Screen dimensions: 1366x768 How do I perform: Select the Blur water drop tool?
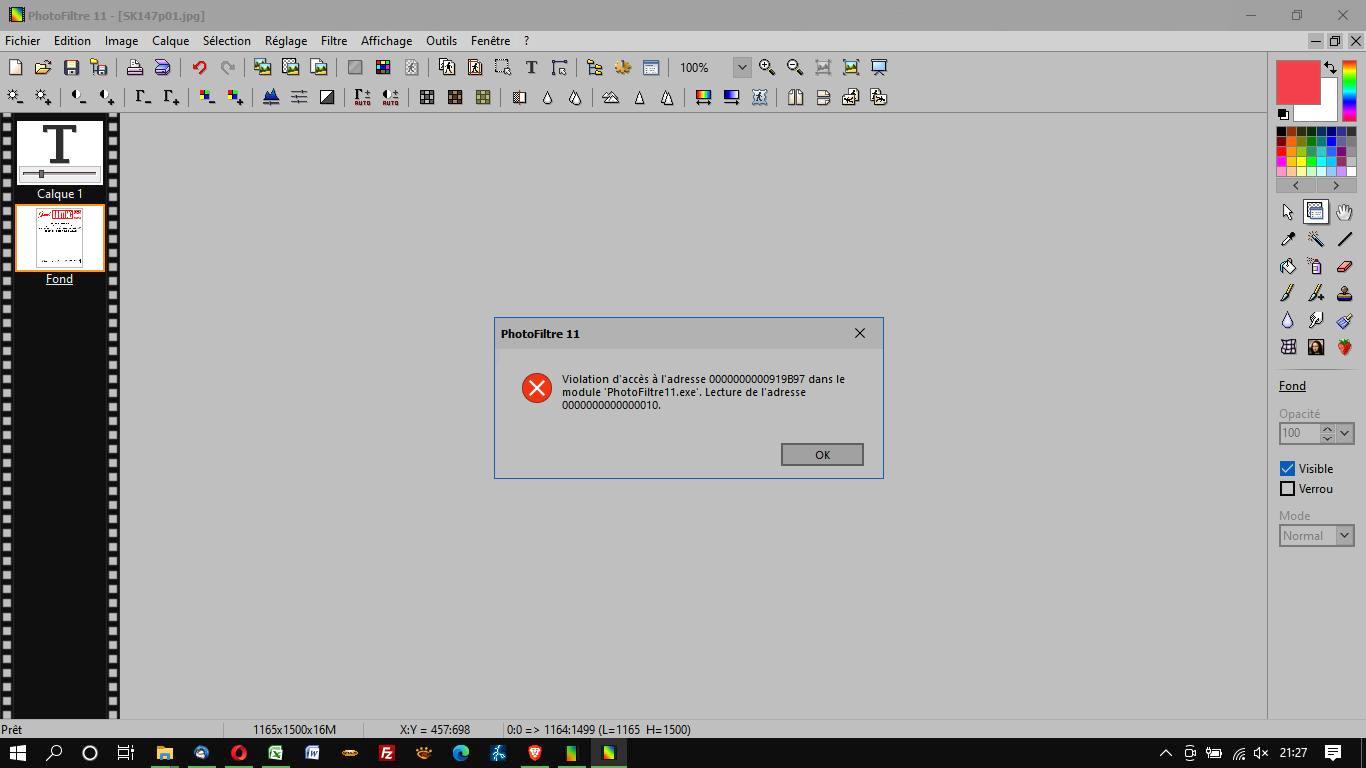point(1288,320)
